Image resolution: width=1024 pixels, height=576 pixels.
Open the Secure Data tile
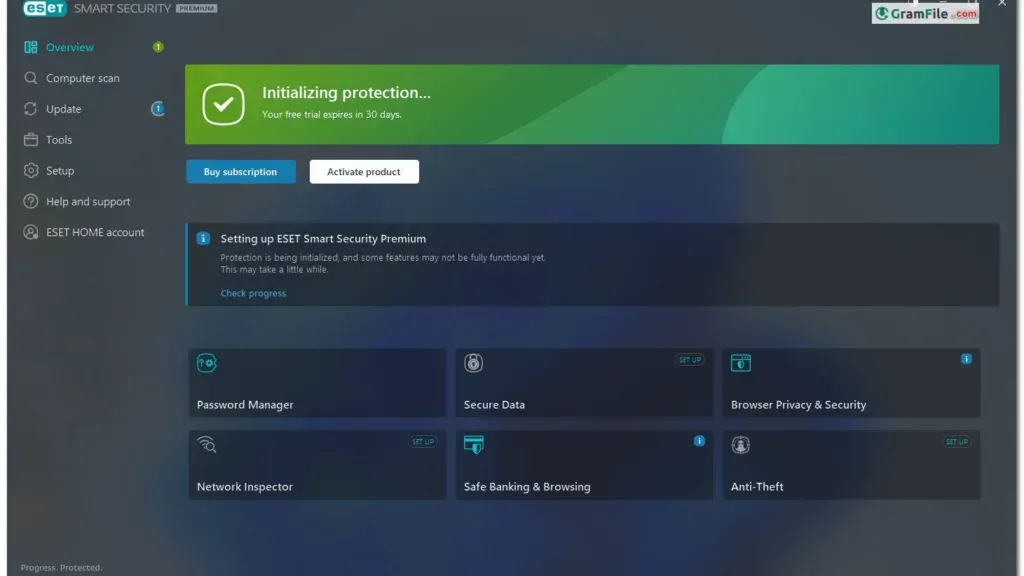pos(584,383)
